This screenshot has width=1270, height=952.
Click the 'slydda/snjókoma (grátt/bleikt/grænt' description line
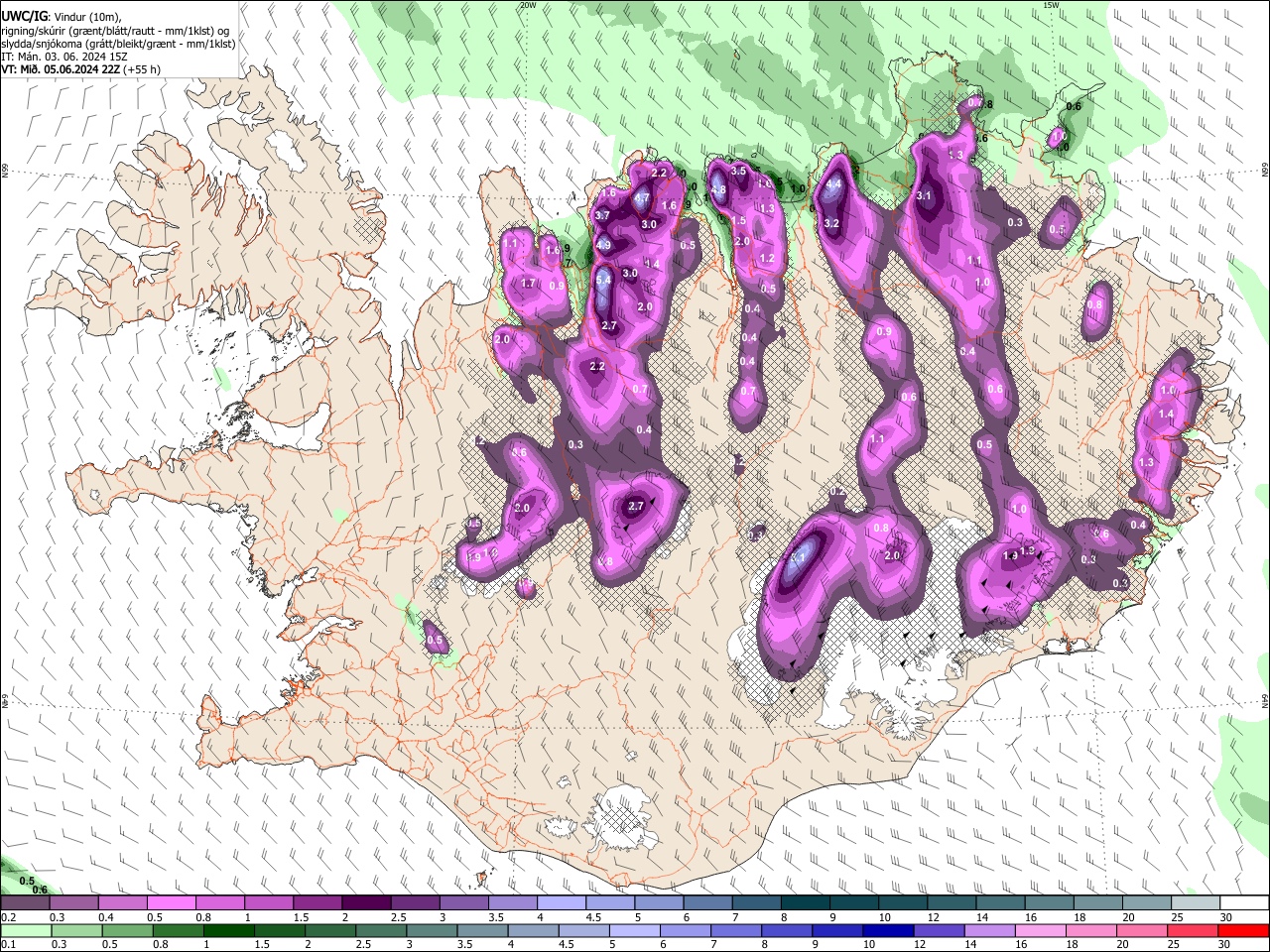[118, 44]
